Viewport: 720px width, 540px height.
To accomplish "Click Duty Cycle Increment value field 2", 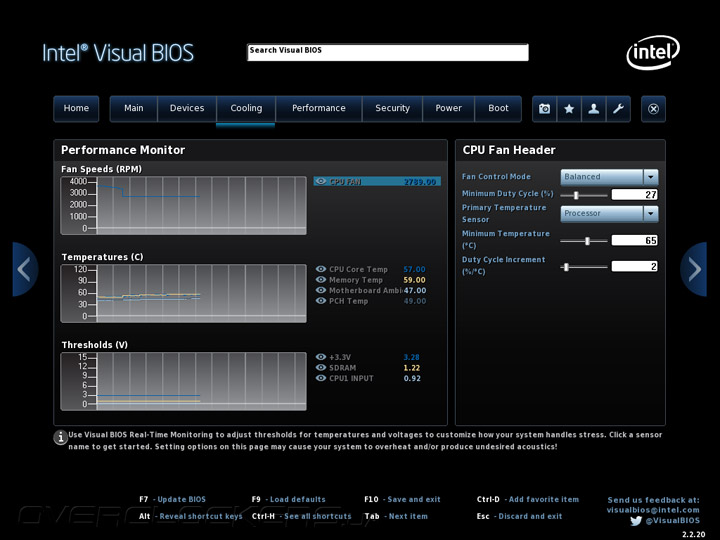I will (635, 266).
